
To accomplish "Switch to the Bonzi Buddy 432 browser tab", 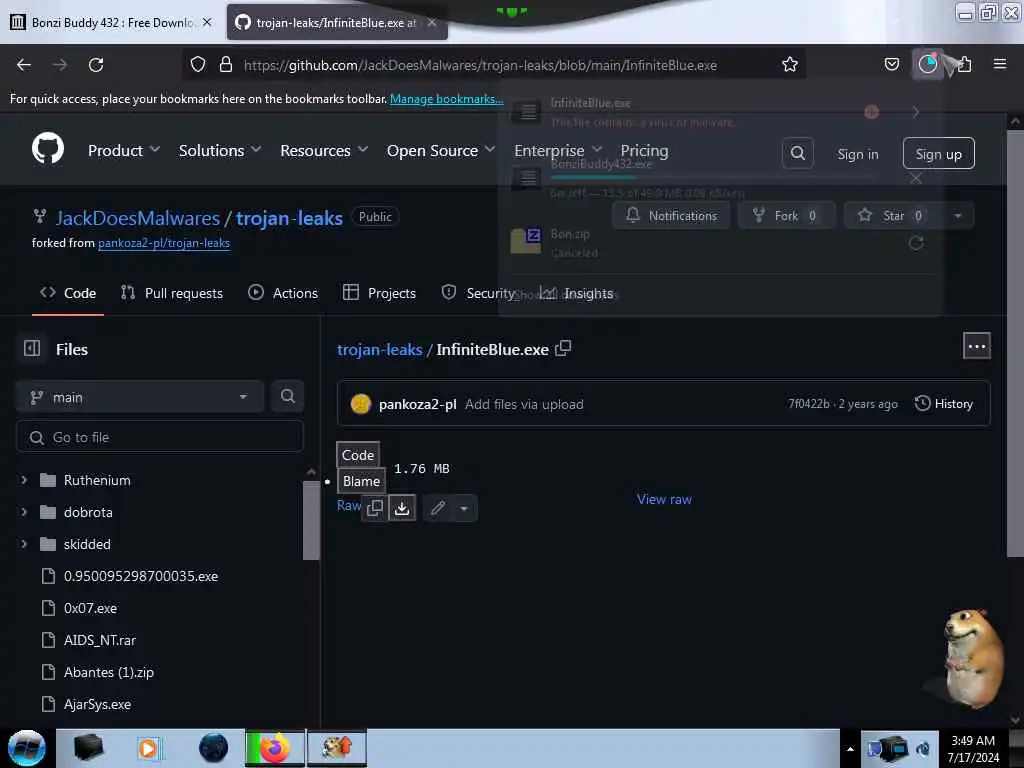I will pos(111,22).
